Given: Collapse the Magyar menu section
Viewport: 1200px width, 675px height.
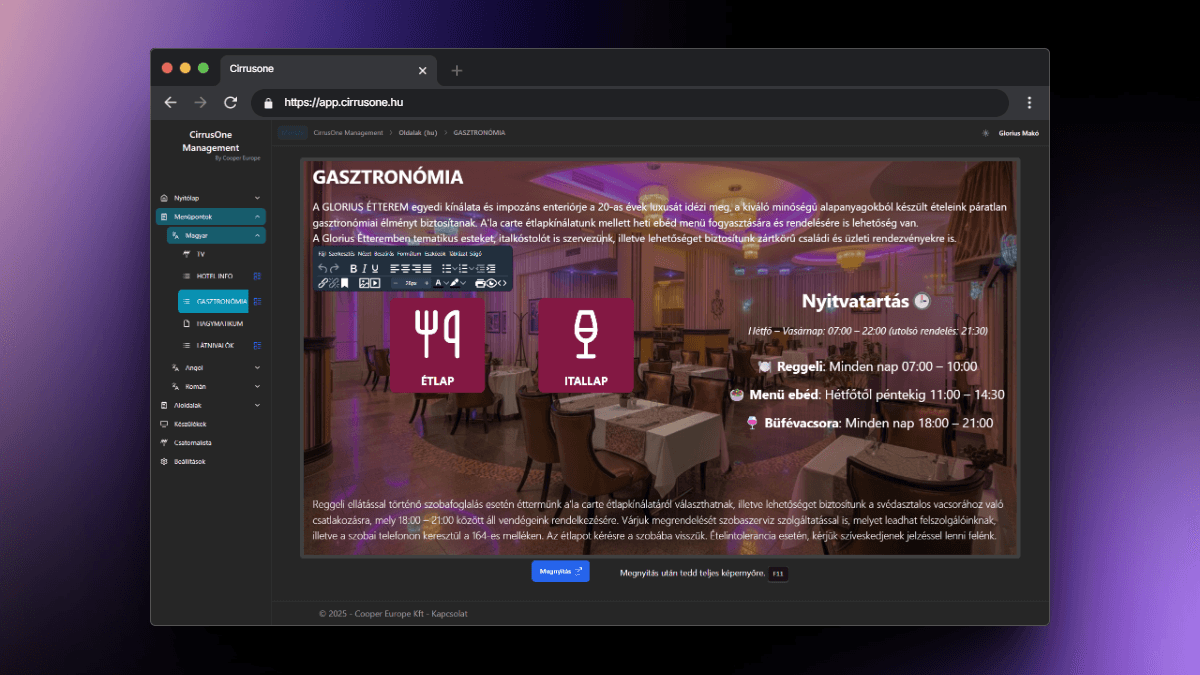Looking at the screenshot, I should click(x=213, y=235).
